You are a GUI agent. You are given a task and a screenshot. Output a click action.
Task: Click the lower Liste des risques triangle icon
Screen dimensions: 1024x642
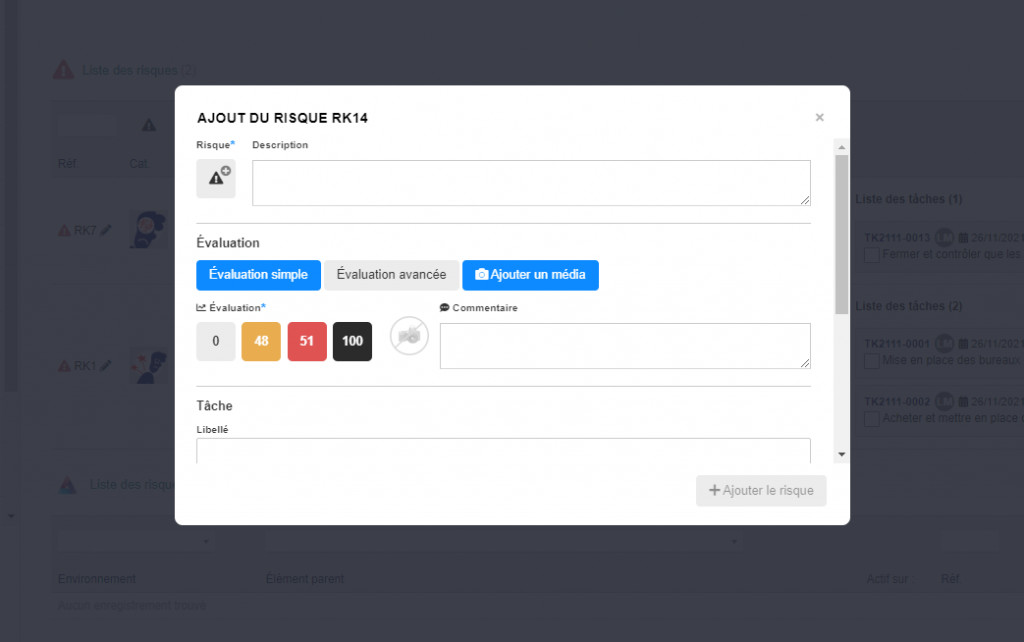[x=68, y=485]
